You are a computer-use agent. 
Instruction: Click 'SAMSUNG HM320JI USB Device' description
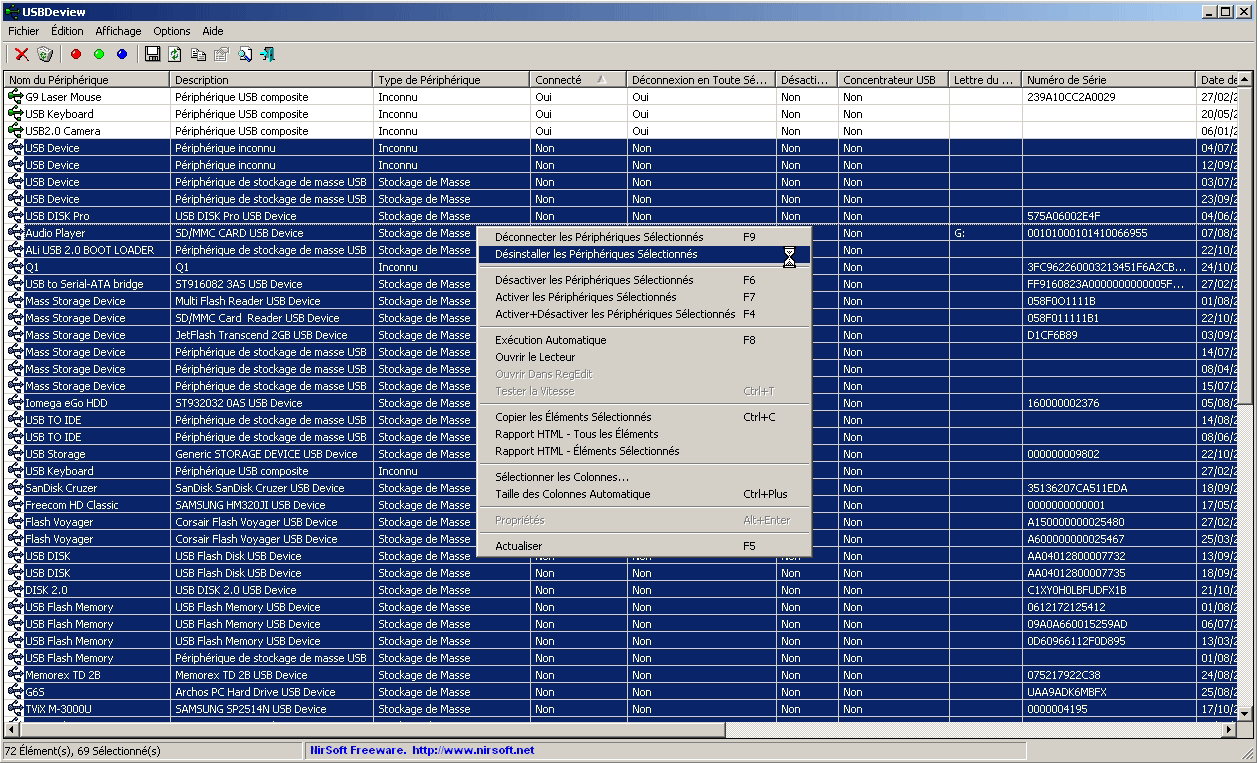pos(250,505)
